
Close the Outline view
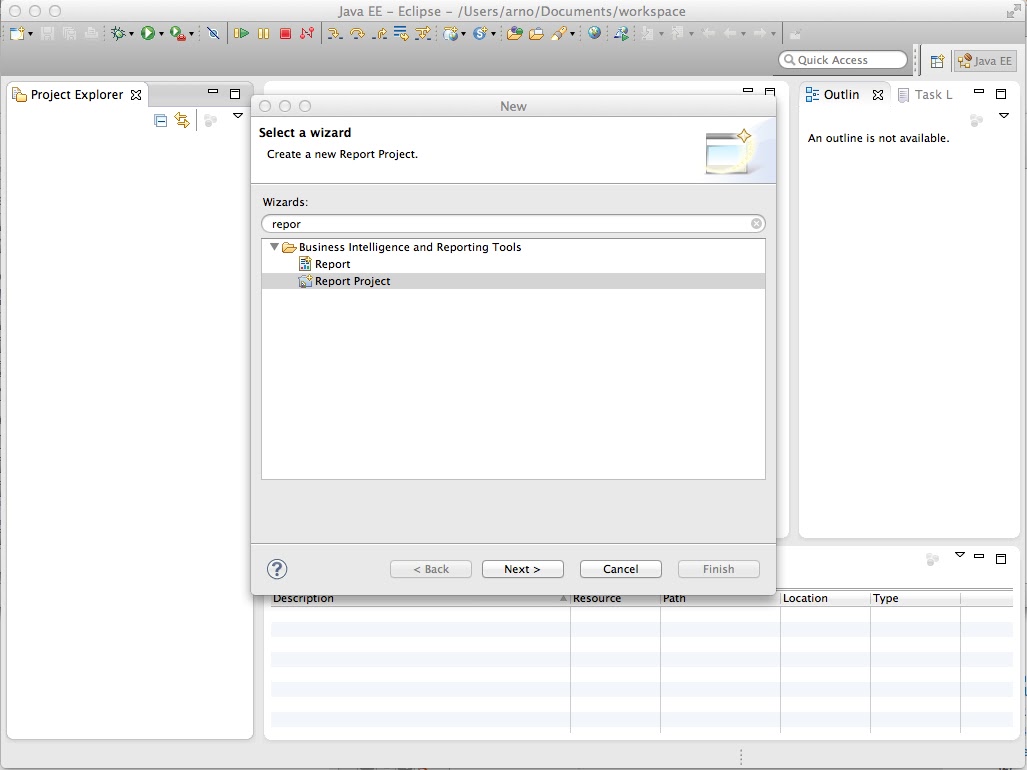tap(878, 95)
